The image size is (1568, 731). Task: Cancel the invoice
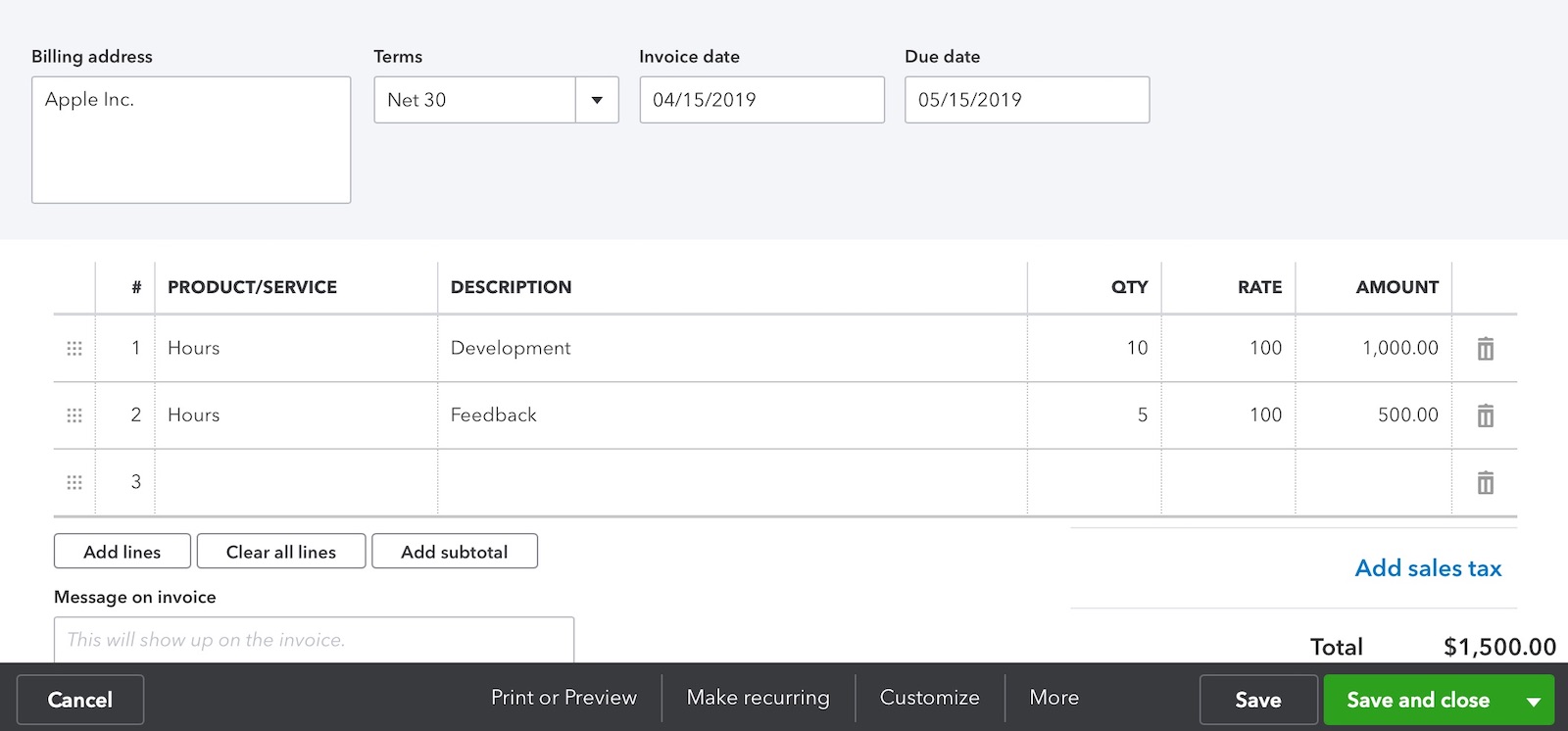point(80,700)
